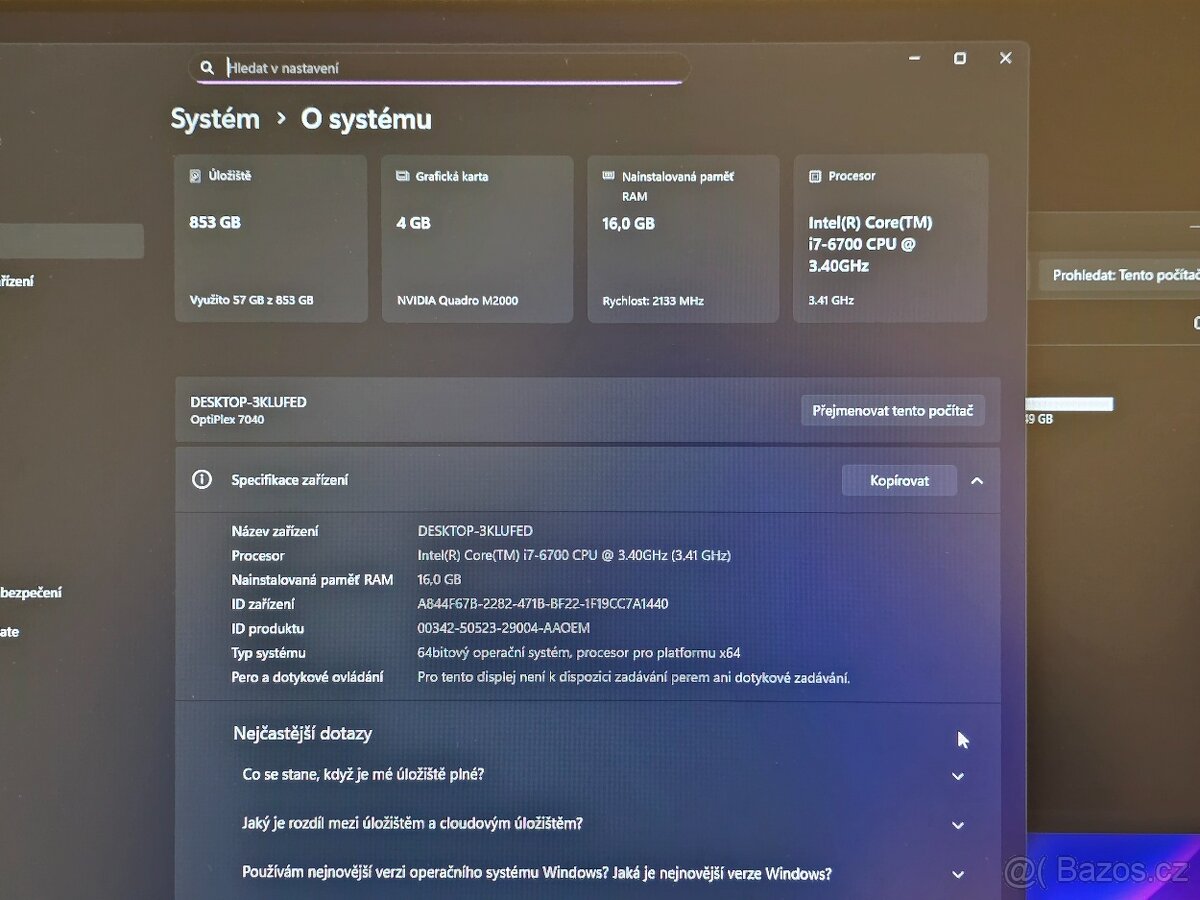Click the Nainstalovaná paměť RAM icon
Screen dimensions: 1200x900
(608, 176)
